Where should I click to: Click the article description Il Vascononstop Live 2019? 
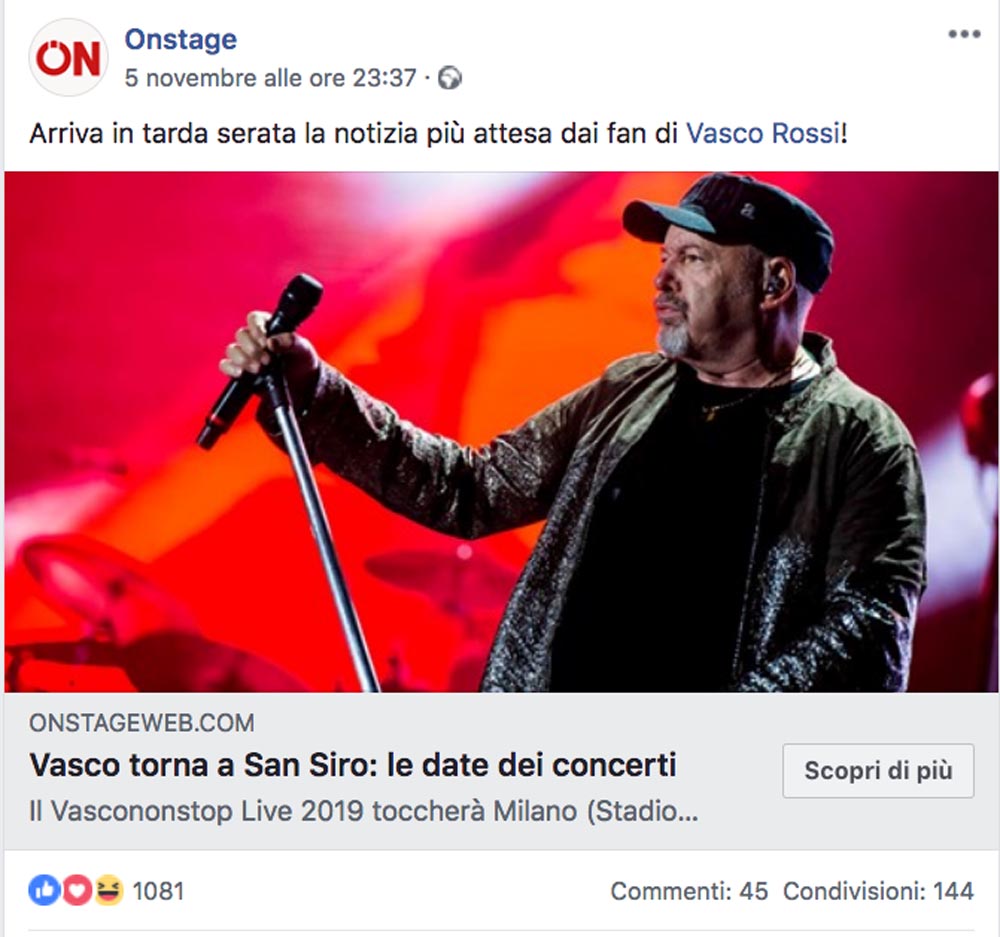tap(364, 811)
